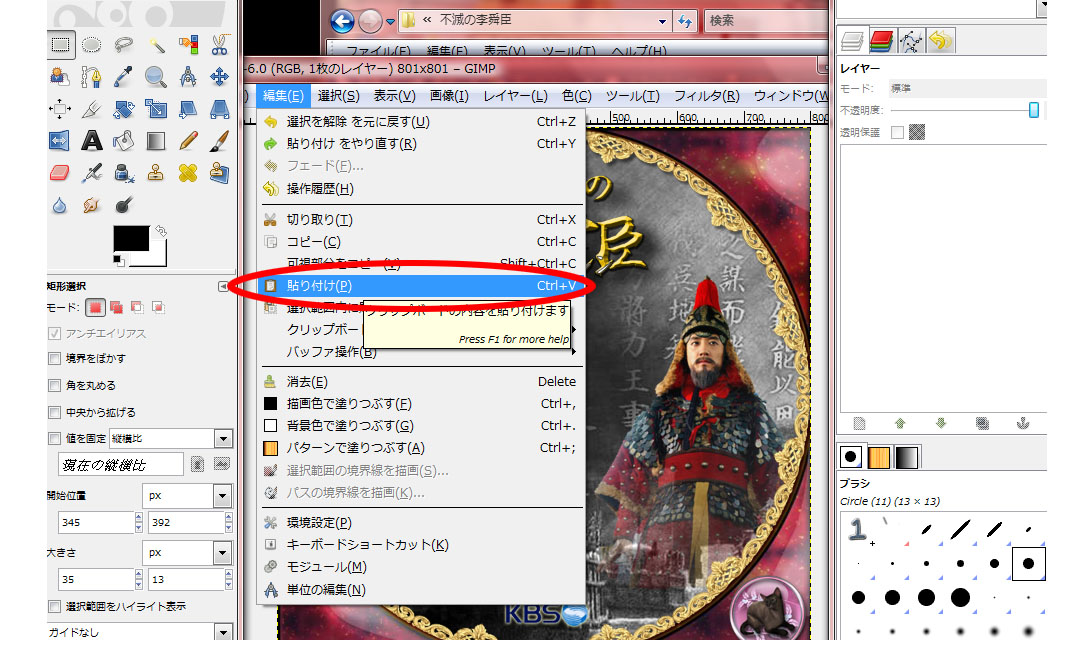Select the Perspective Clone tool
Image resolution: width=1077 pixels, height=652 pixels.
tap(219, 172)
